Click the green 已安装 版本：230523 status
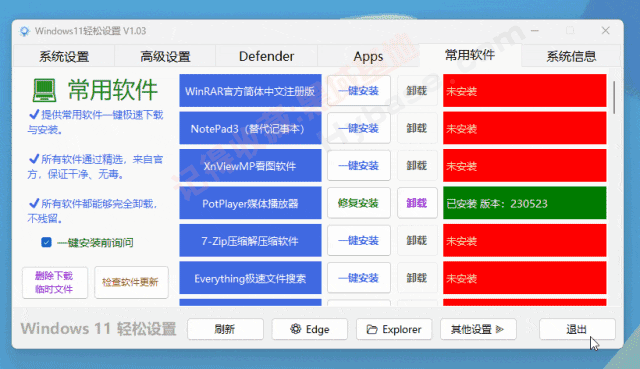 (524, 203)
